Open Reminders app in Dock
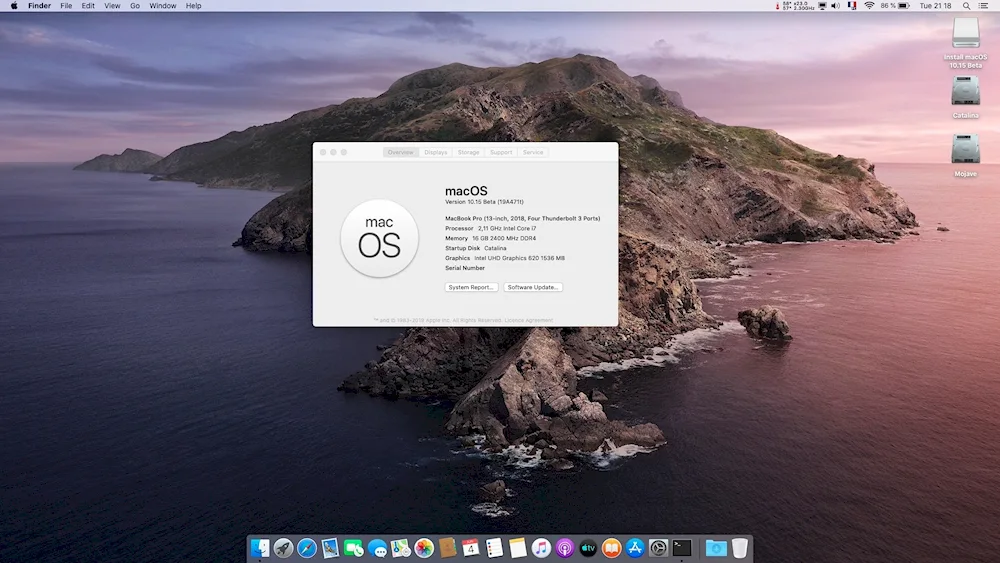This screenshot has width=1000, height=563. coord(494,548)
